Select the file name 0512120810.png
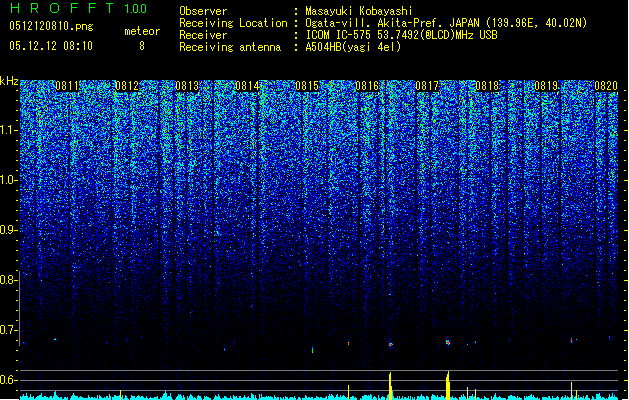This screenshot has width=629, height=400. coord(51,27)
